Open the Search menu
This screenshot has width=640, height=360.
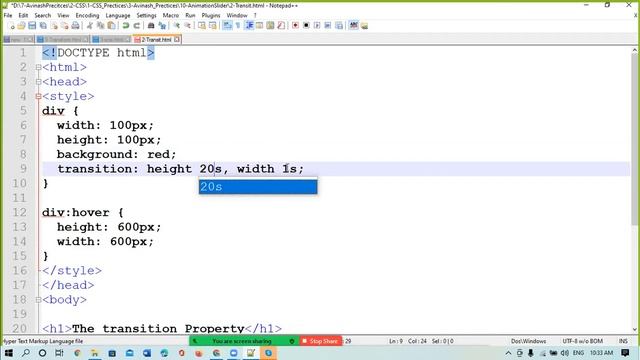click(x=42, y=16)
